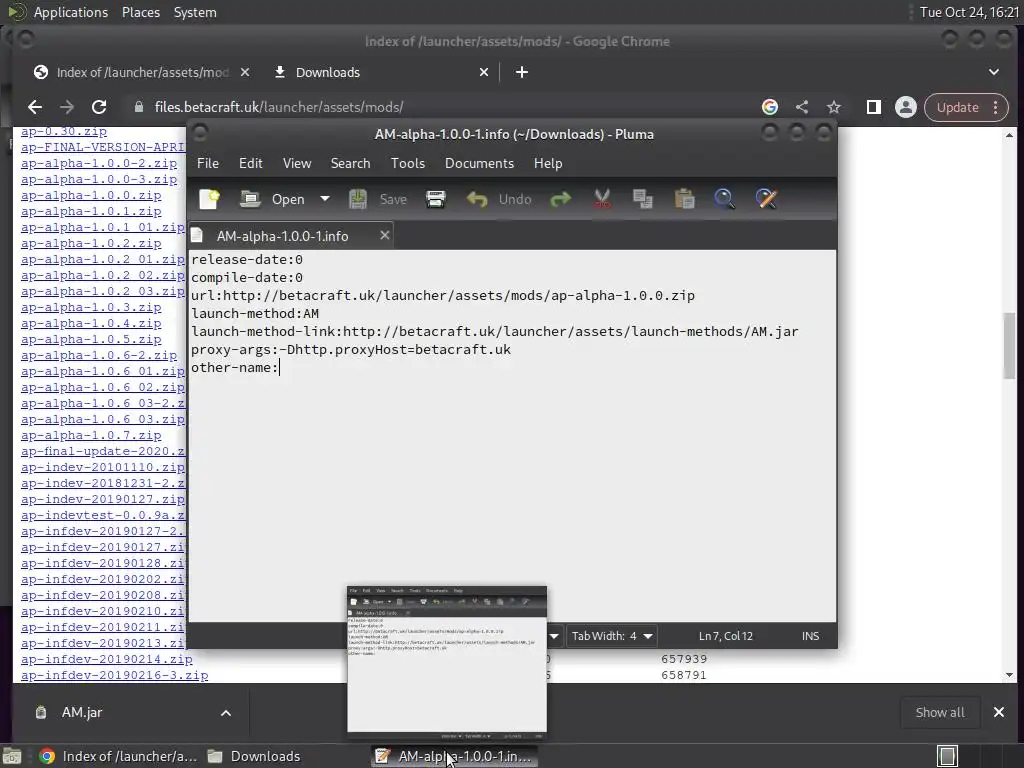Open Pluma's Edit menu
The width and height of the screenshot is (1024, 768).
251,163
